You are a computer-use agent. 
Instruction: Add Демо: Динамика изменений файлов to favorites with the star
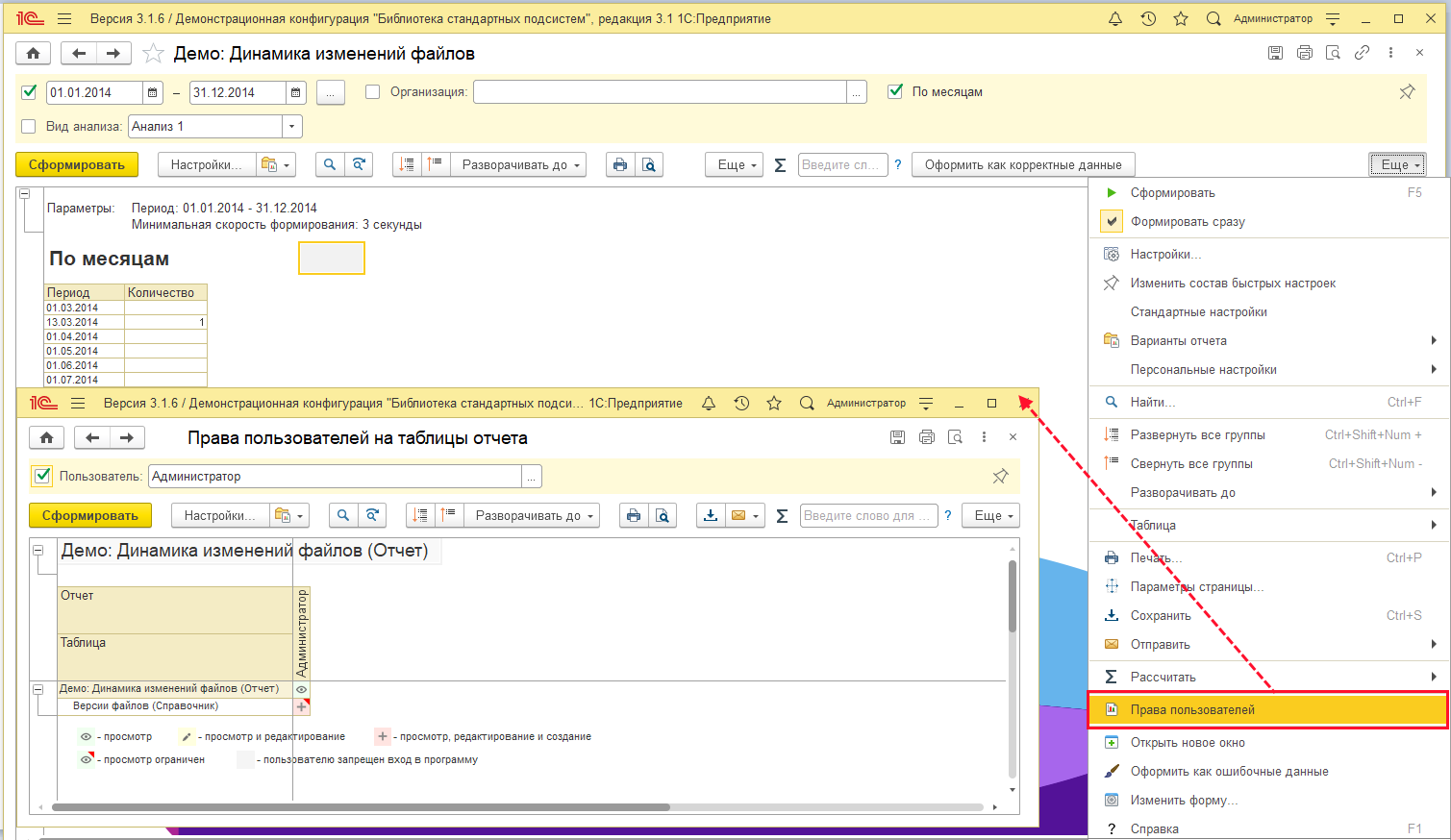click(x=153, y=54)
